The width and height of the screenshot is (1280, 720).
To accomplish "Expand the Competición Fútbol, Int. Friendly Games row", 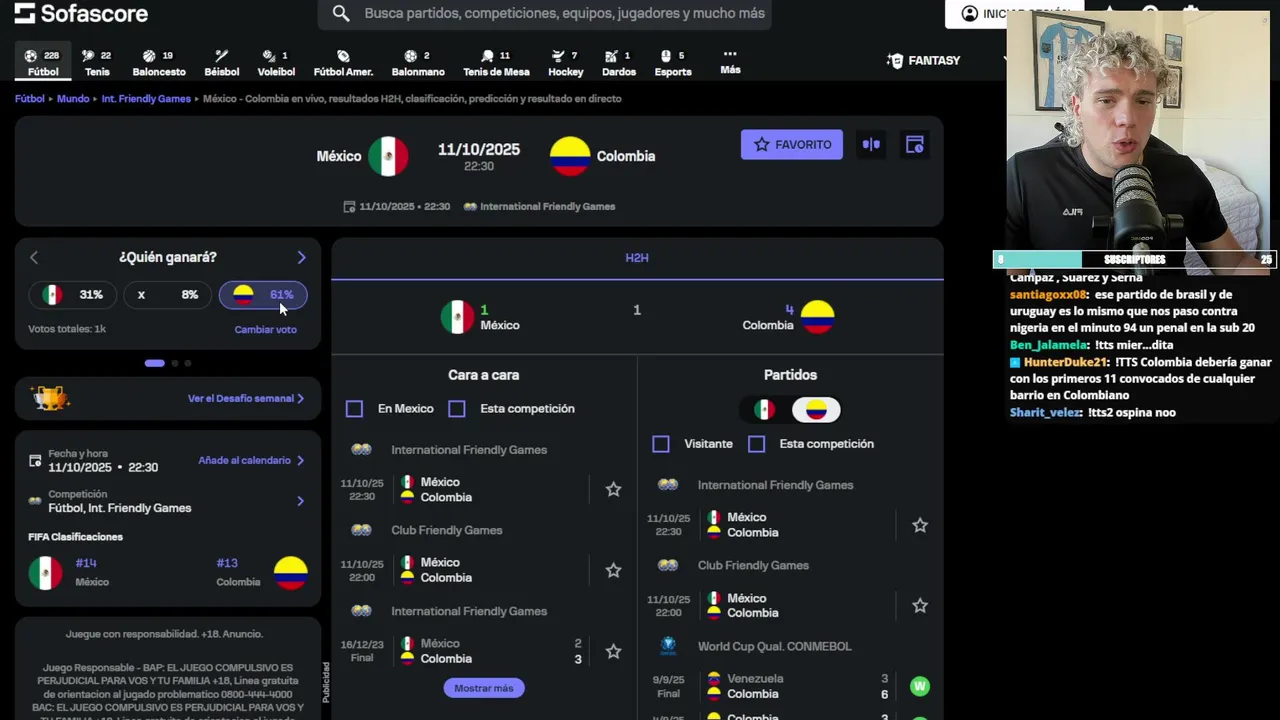I will pos(167,501).
